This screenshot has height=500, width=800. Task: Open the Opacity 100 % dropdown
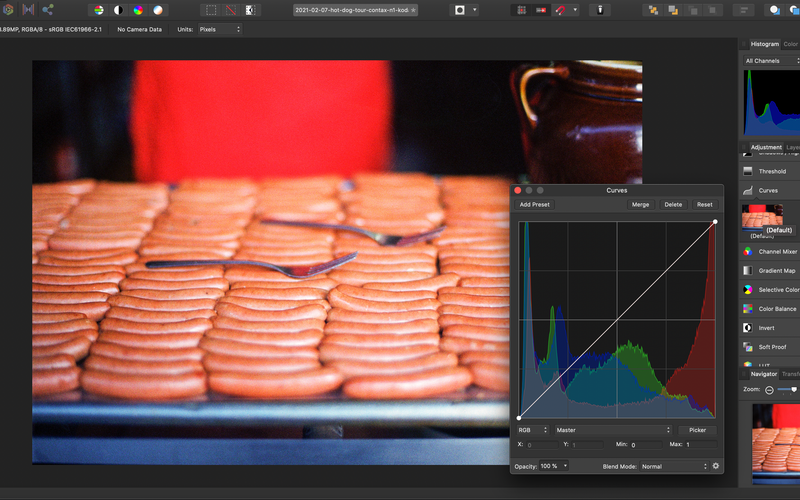[x=554, y=466]
